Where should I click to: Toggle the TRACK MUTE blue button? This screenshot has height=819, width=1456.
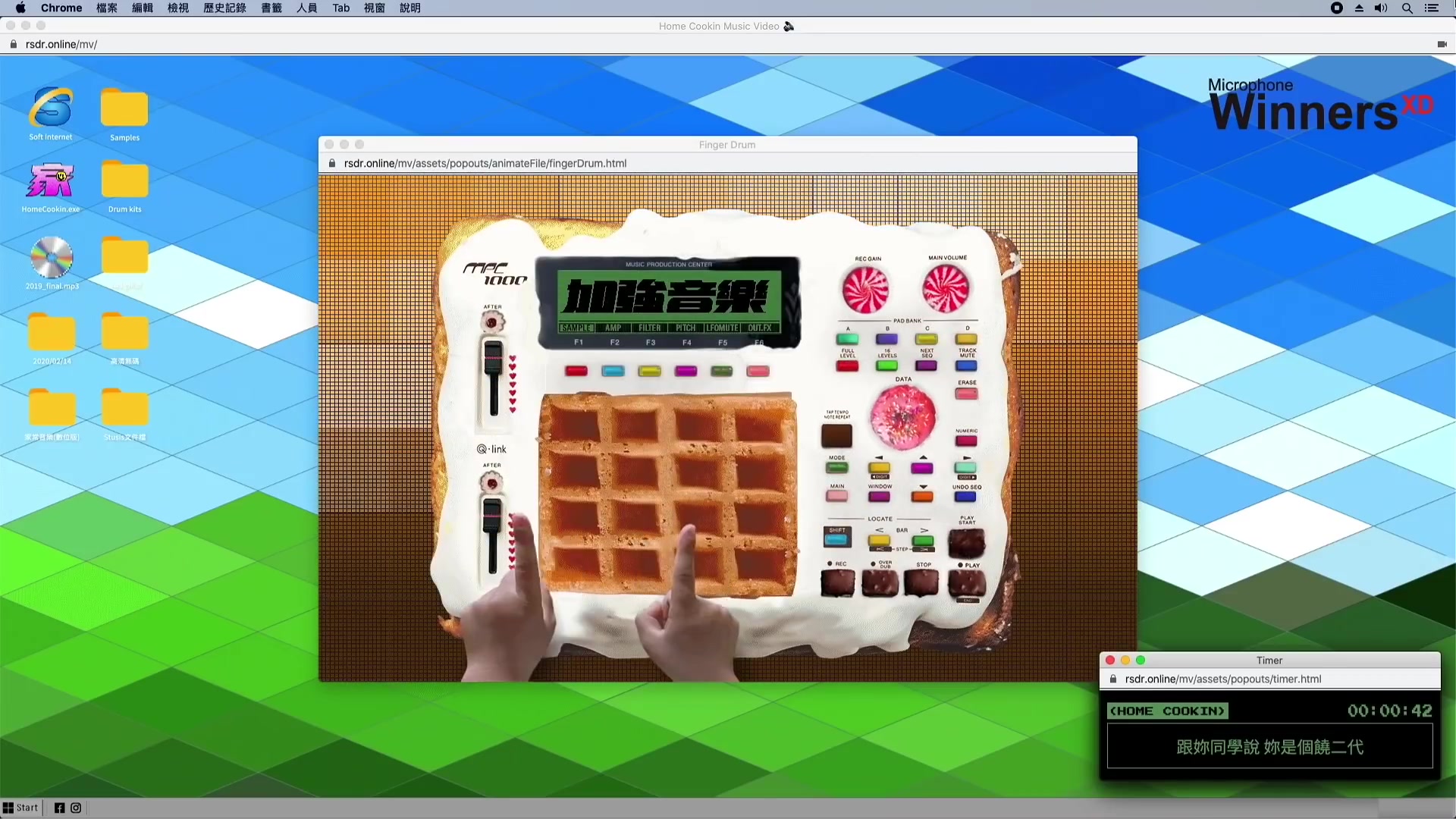click(966, 366)
